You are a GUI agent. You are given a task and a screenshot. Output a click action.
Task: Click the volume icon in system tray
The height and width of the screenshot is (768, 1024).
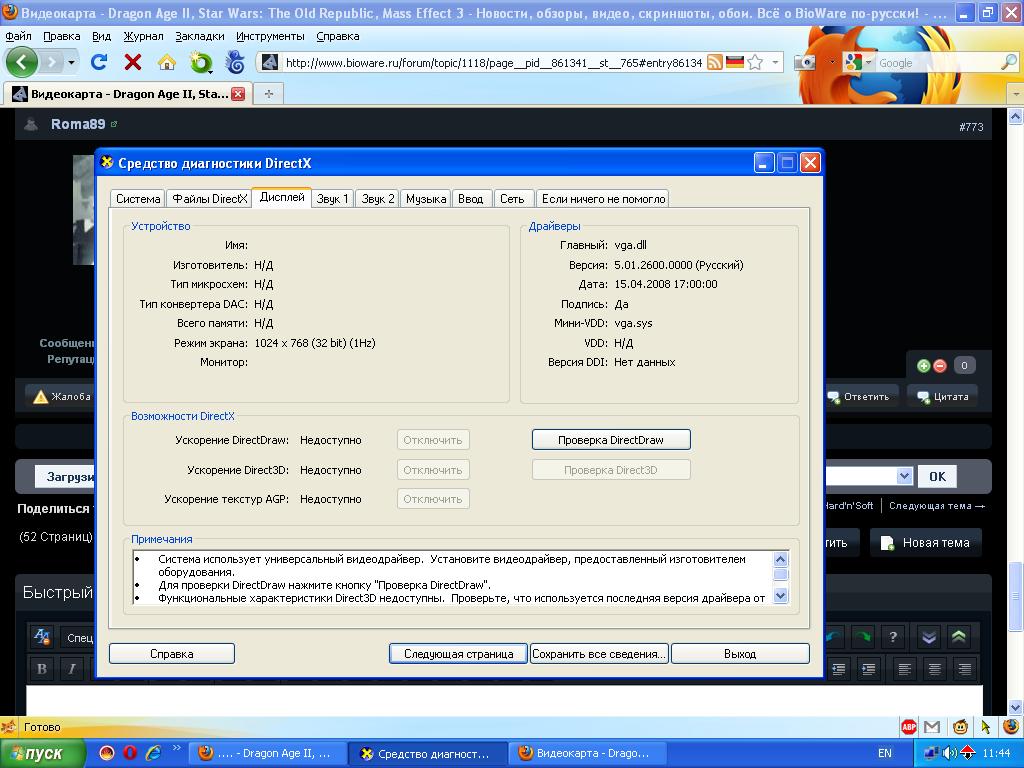click(950, 753)
